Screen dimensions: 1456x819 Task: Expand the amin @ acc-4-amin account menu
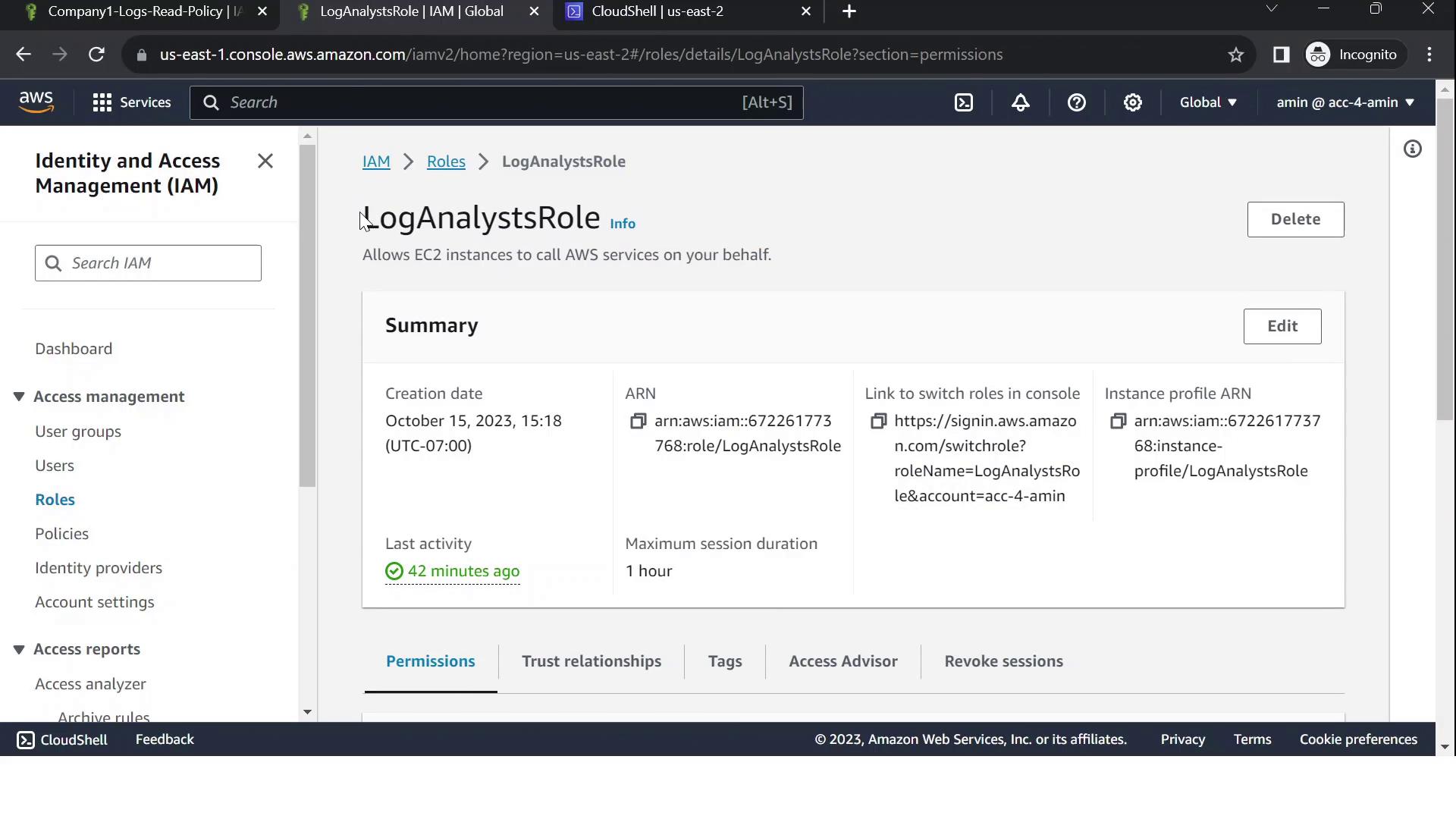[x=1345, y=102]
